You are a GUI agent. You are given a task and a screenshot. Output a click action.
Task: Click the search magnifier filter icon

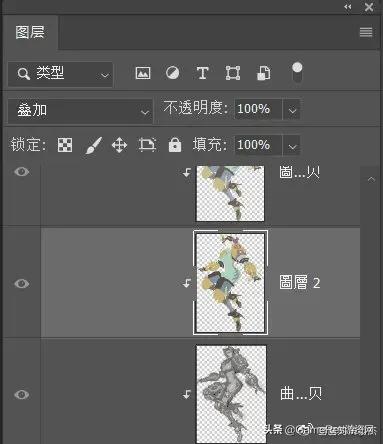click(x=23, y=73)
